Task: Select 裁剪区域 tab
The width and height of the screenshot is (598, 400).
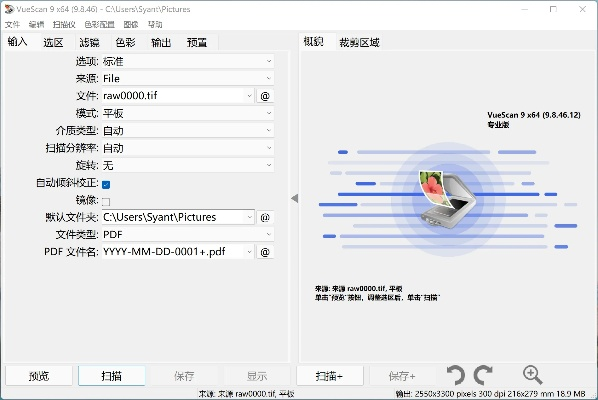Action: [359, 42]
